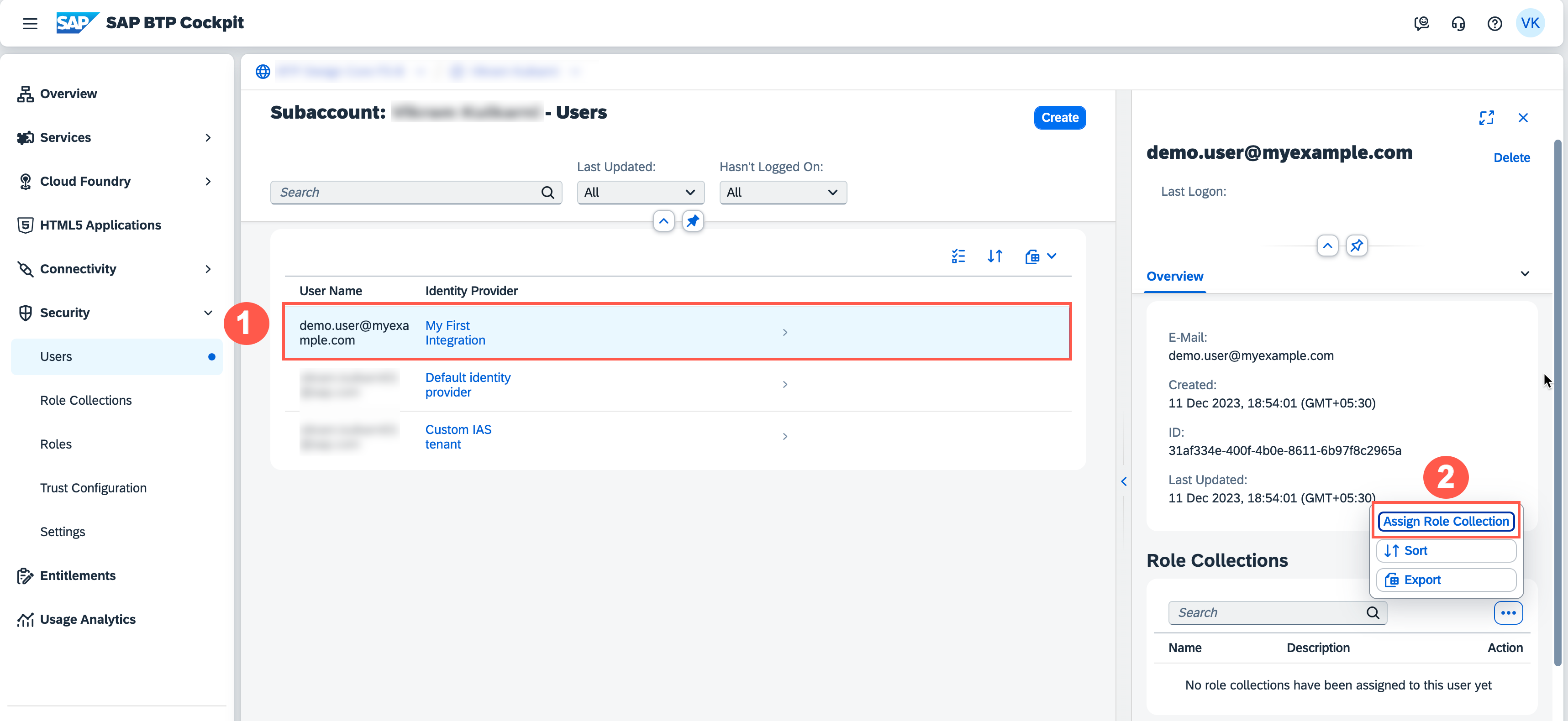
Task: Open details arrow for Default identity provider row
Action: [x=784, y=385]
